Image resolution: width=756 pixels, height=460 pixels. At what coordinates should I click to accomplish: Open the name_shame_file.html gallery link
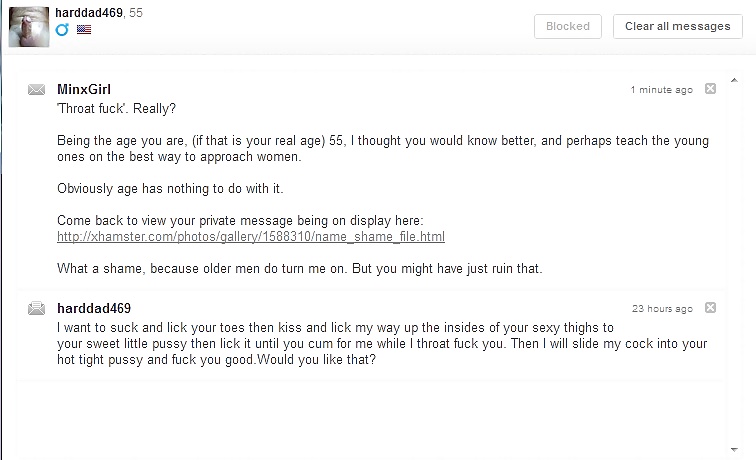click(251, 237)
